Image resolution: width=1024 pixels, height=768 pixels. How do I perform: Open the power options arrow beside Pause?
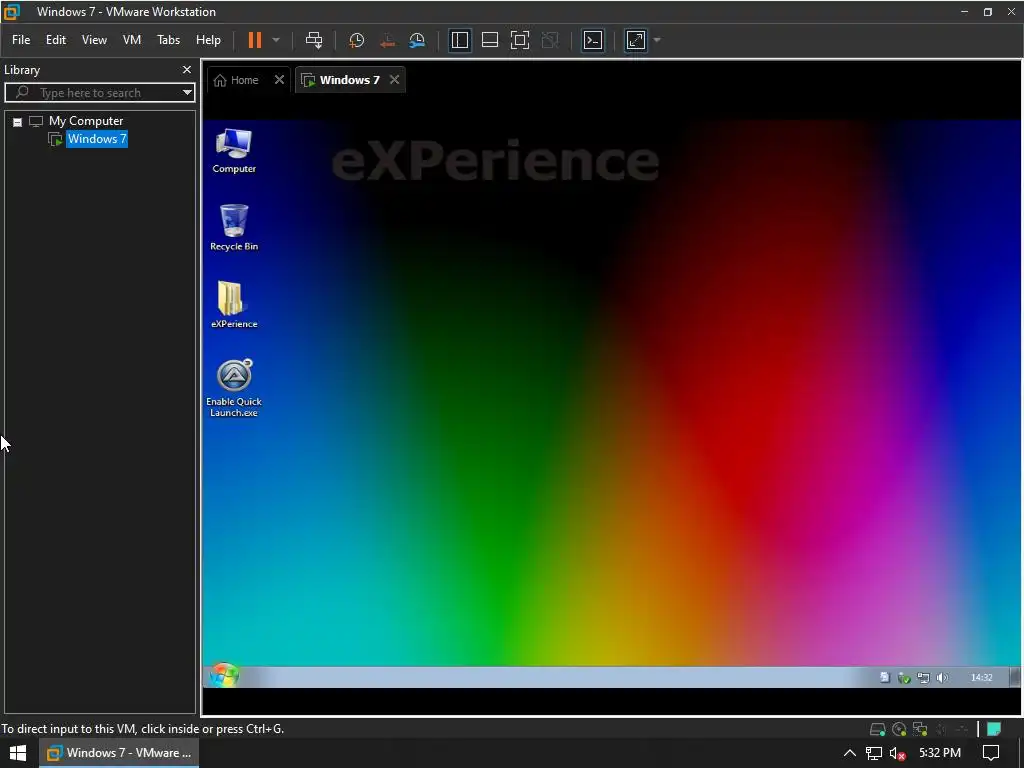(x=276, y=40)
